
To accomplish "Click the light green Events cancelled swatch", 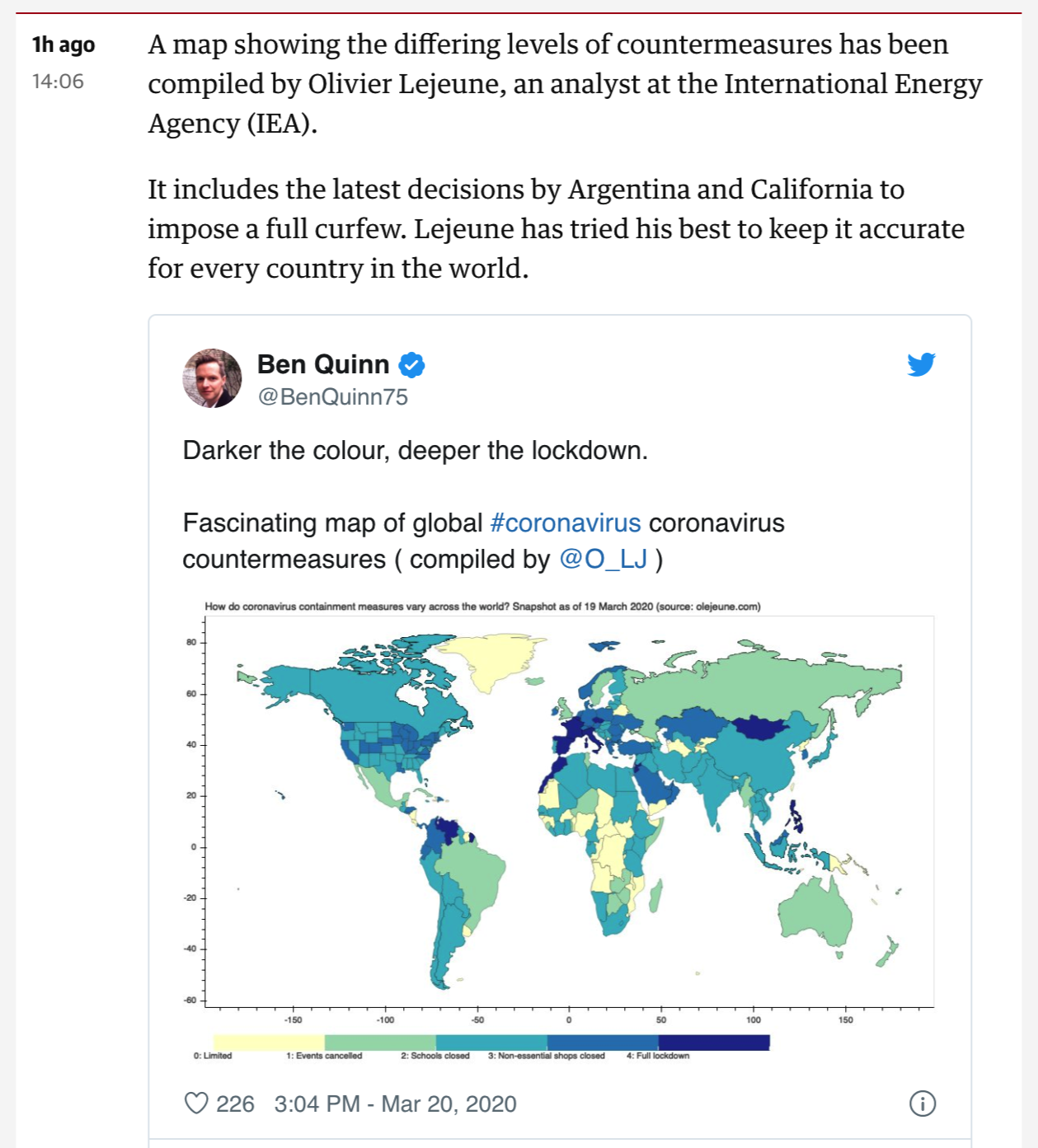I will [380, 1043].
